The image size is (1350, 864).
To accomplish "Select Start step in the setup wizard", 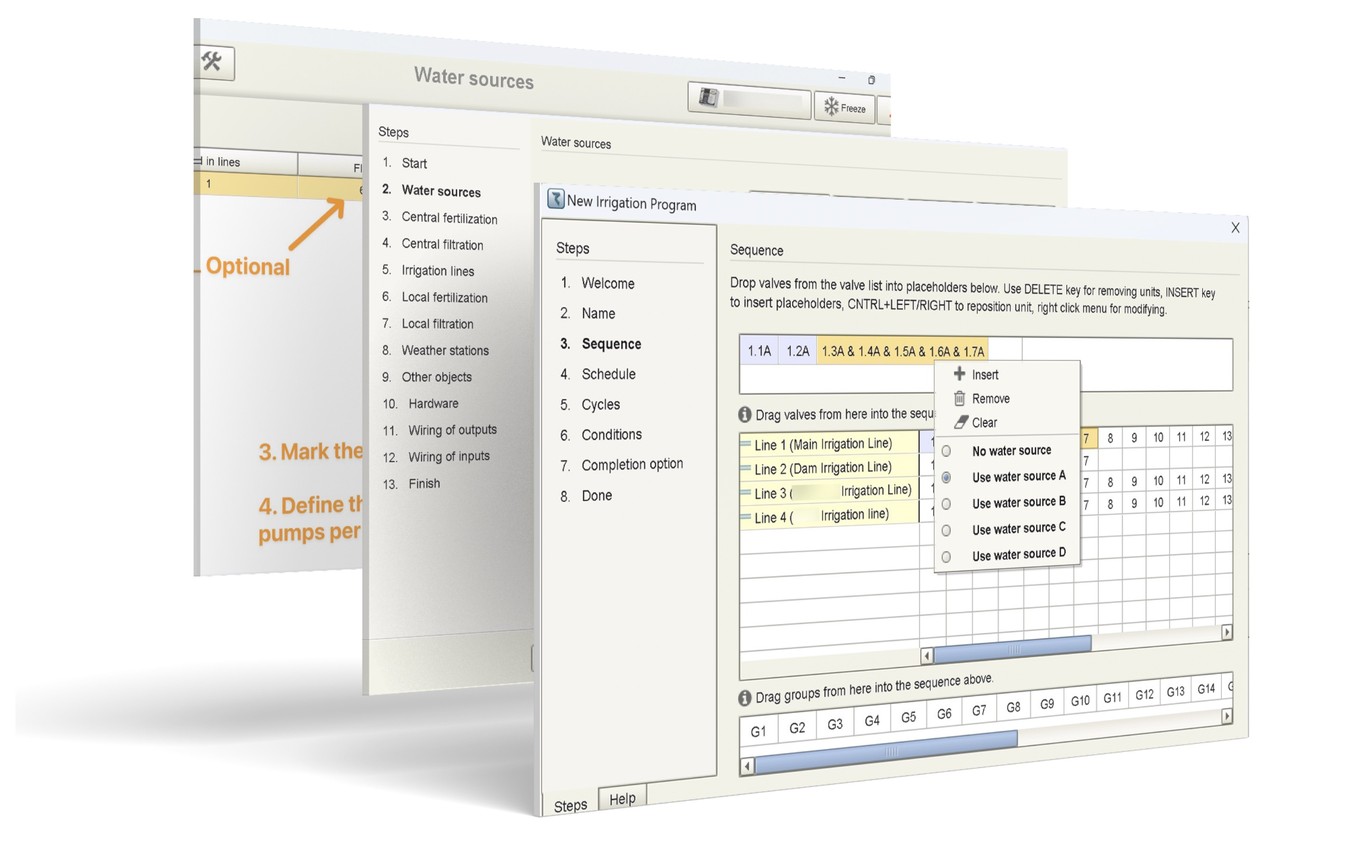I will point(414,163).
